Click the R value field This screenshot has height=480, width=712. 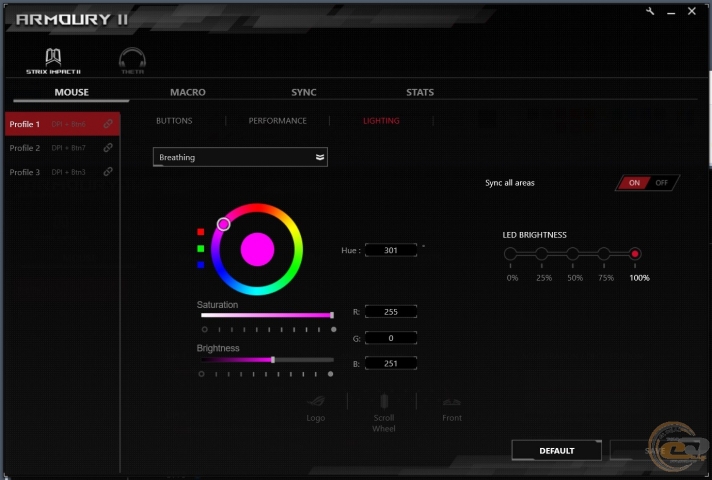click(x=391, y=312)
